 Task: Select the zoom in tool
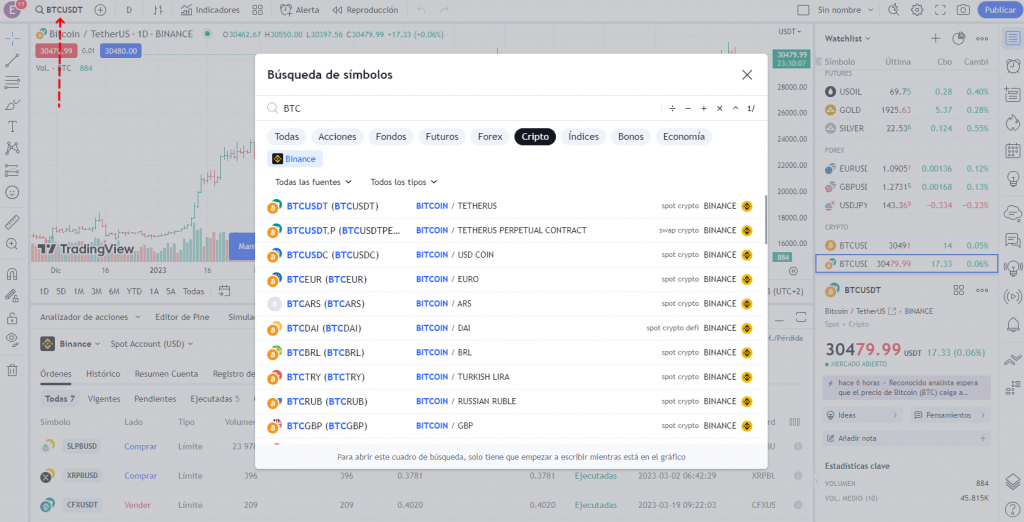(x=12, y=244)
